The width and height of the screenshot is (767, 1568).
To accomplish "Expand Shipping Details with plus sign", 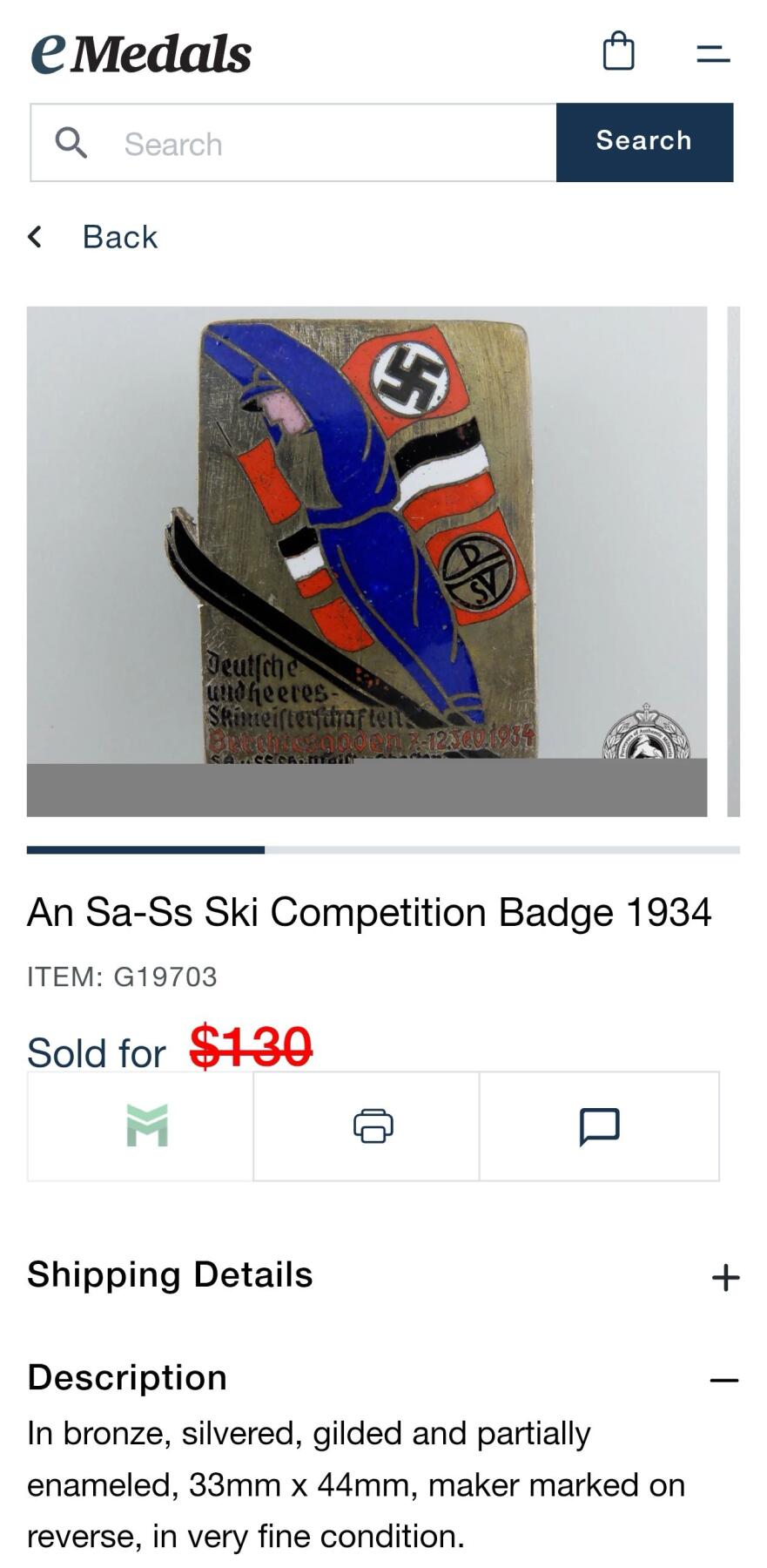I will pyautogui.click(x=725, y=1277).
